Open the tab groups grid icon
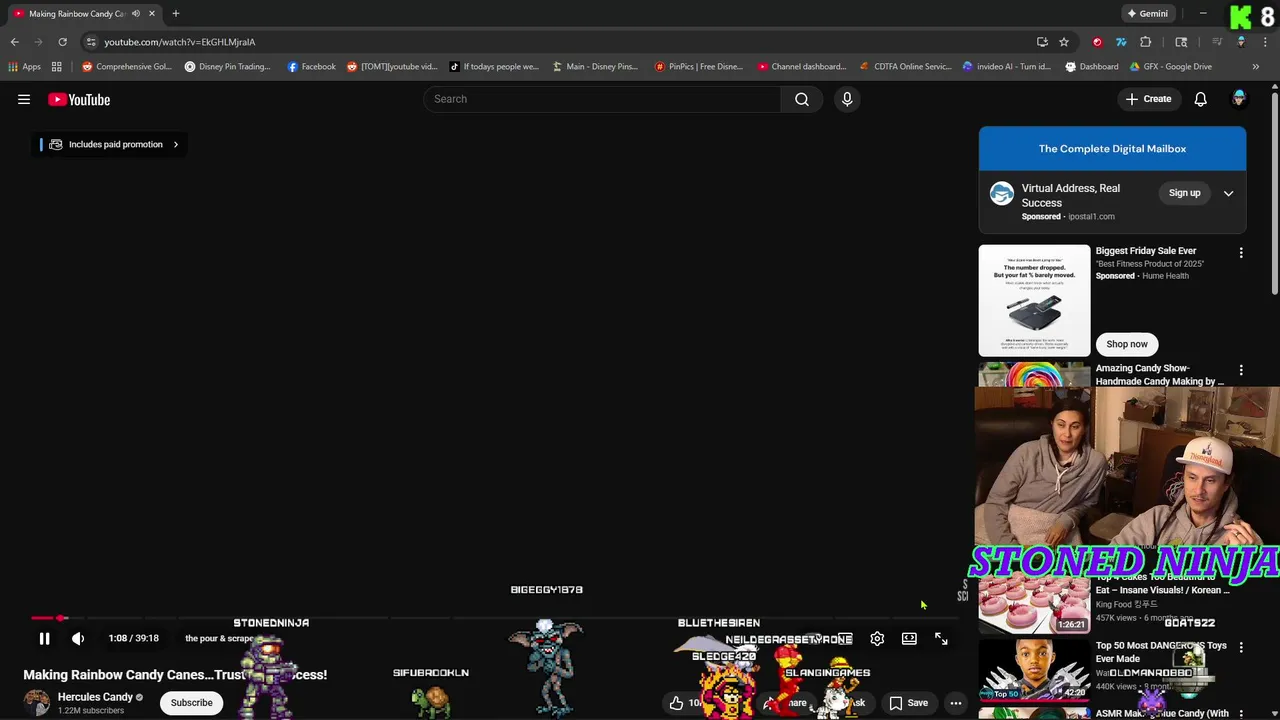The width and height of the screenshot is (1280, 720). coord(57,67)
